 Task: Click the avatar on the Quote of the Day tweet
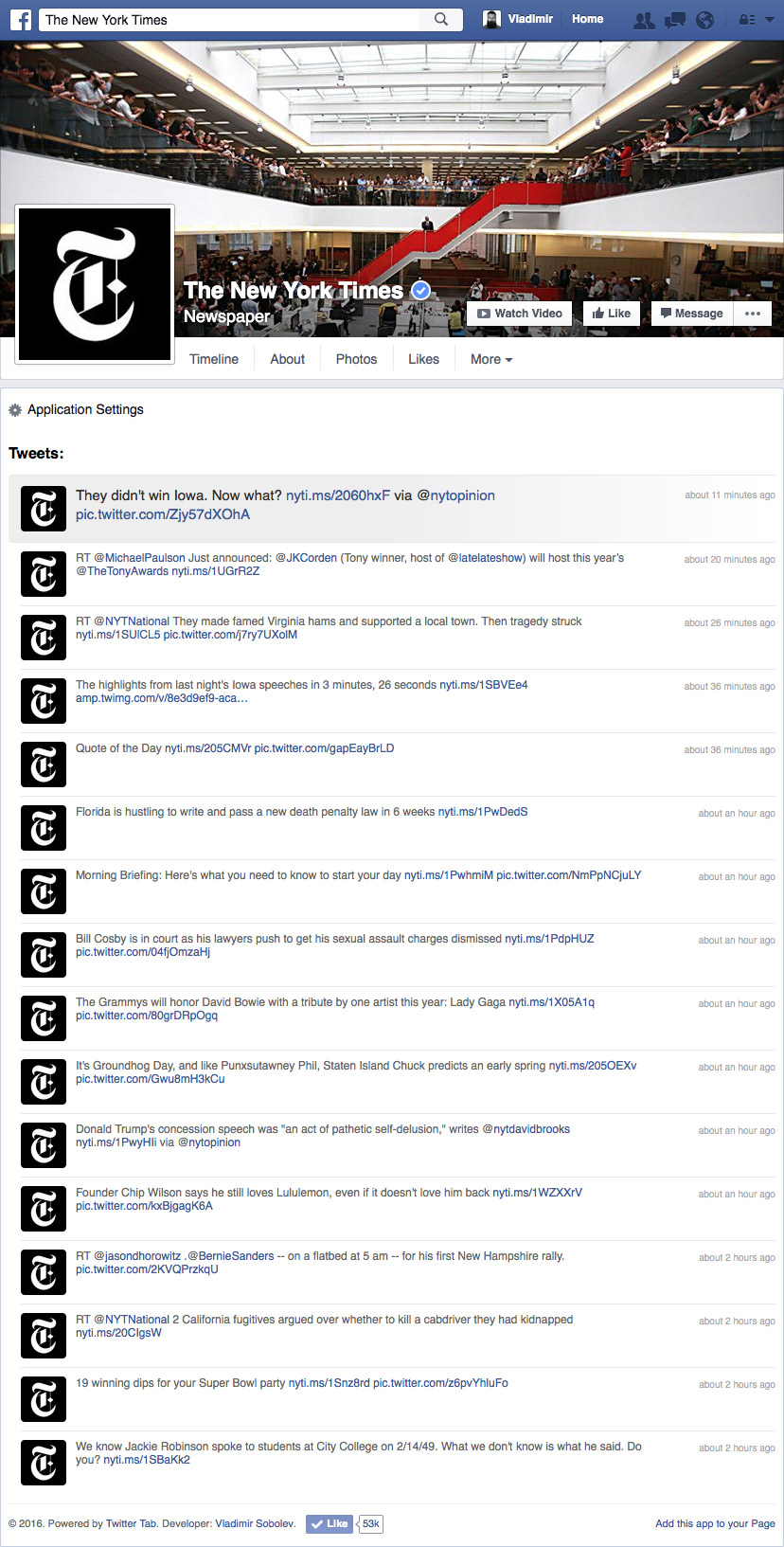click(44, 764)
